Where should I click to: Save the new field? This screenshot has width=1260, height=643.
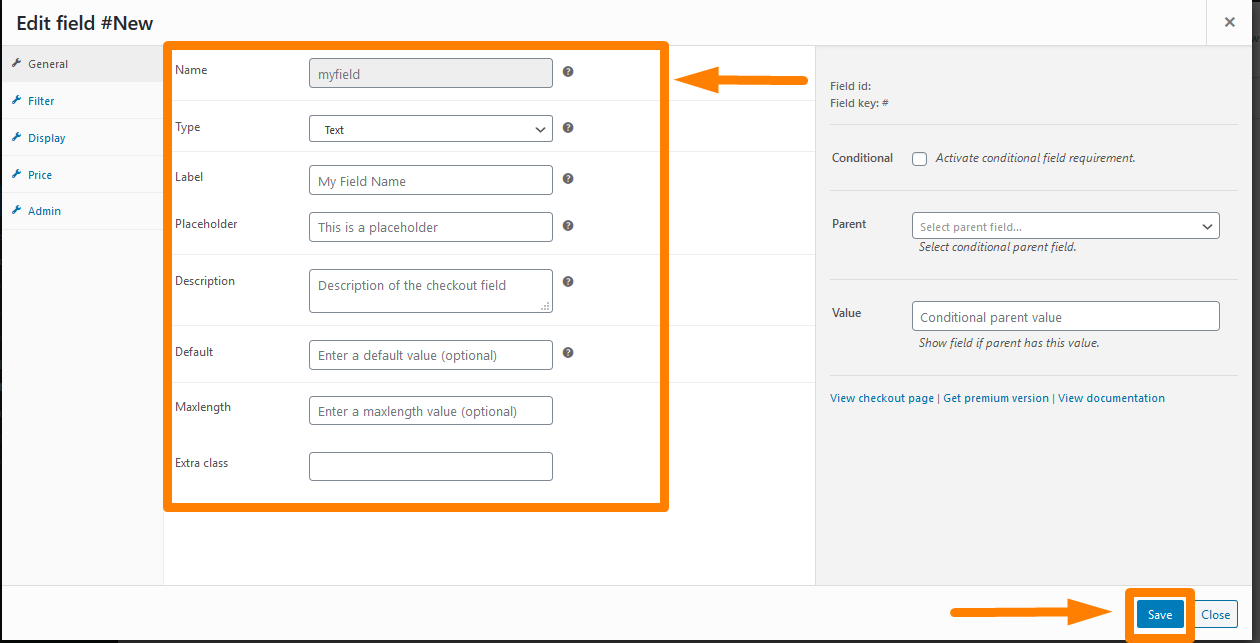coord(1160,615)
